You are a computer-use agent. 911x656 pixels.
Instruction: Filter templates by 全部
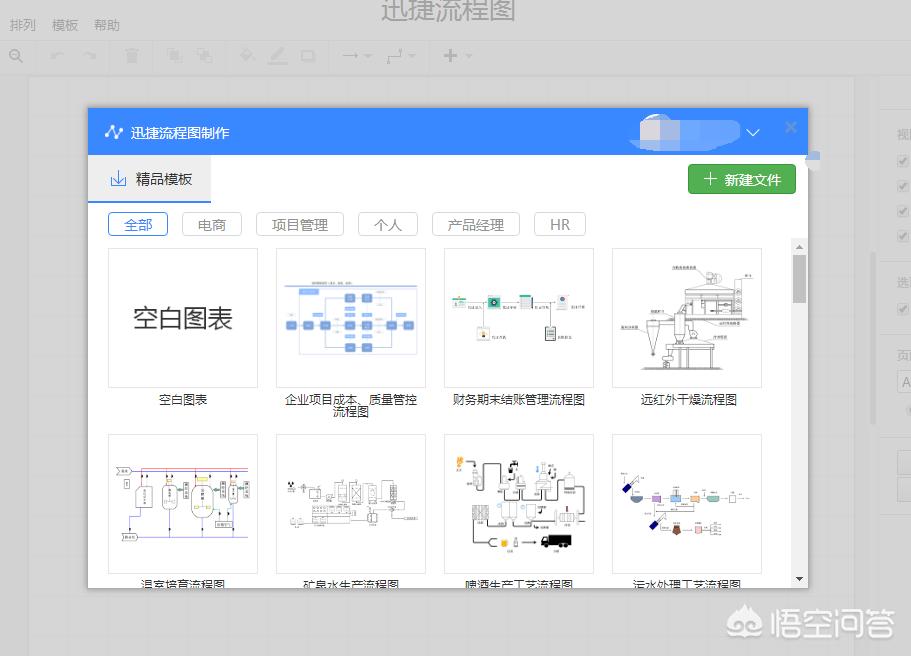point(138,224)
